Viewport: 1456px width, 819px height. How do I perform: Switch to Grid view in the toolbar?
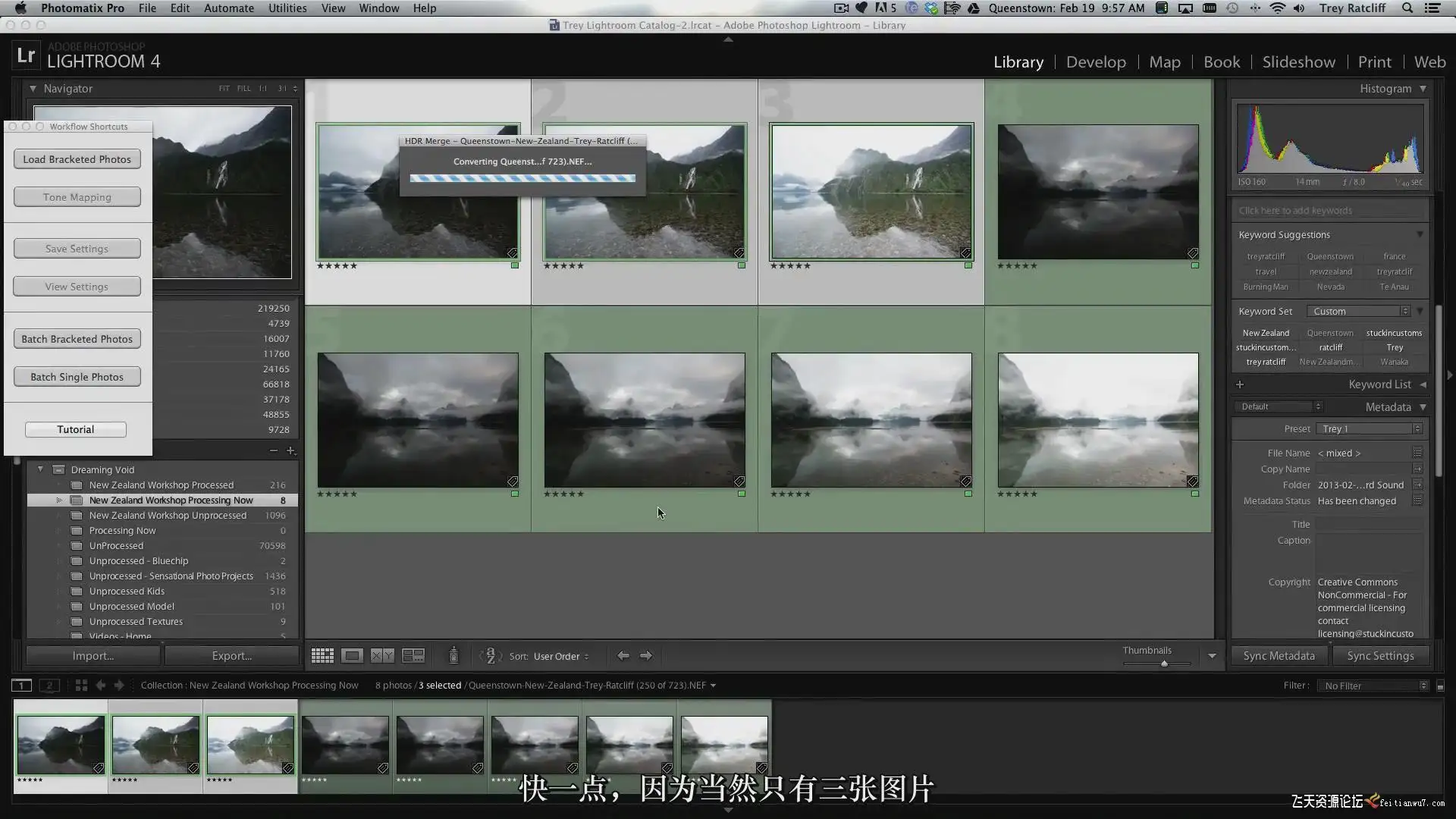click(322, 656)
